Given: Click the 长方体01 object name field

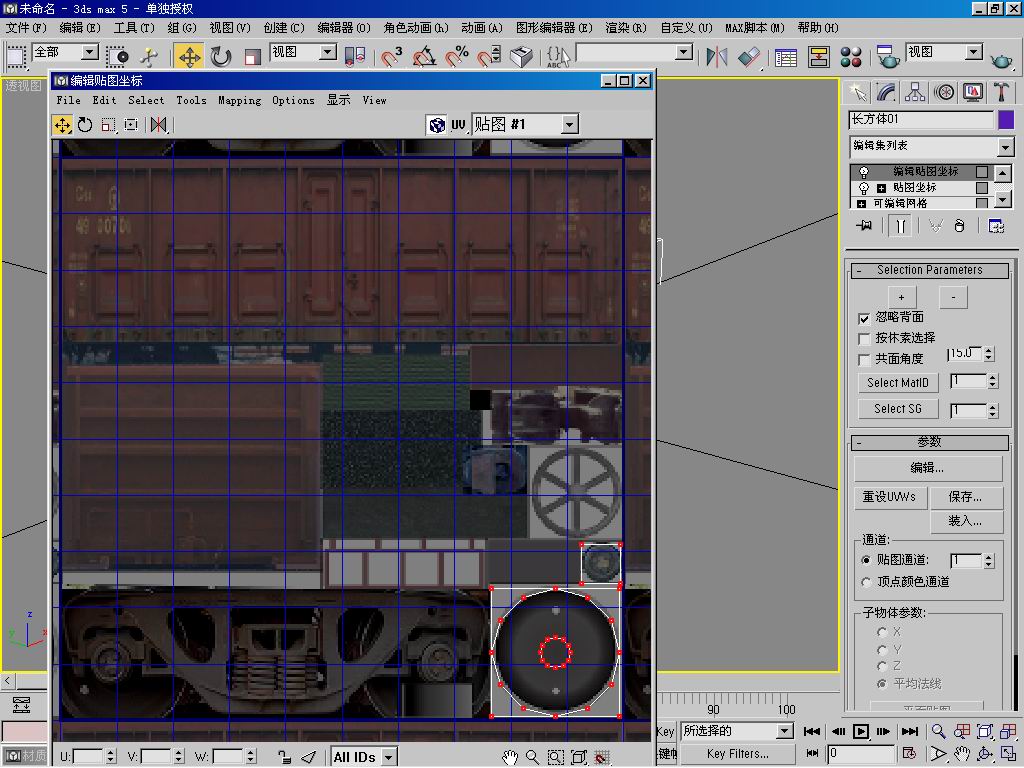Looking at the screenshot, I should click(x=921, y=120).
